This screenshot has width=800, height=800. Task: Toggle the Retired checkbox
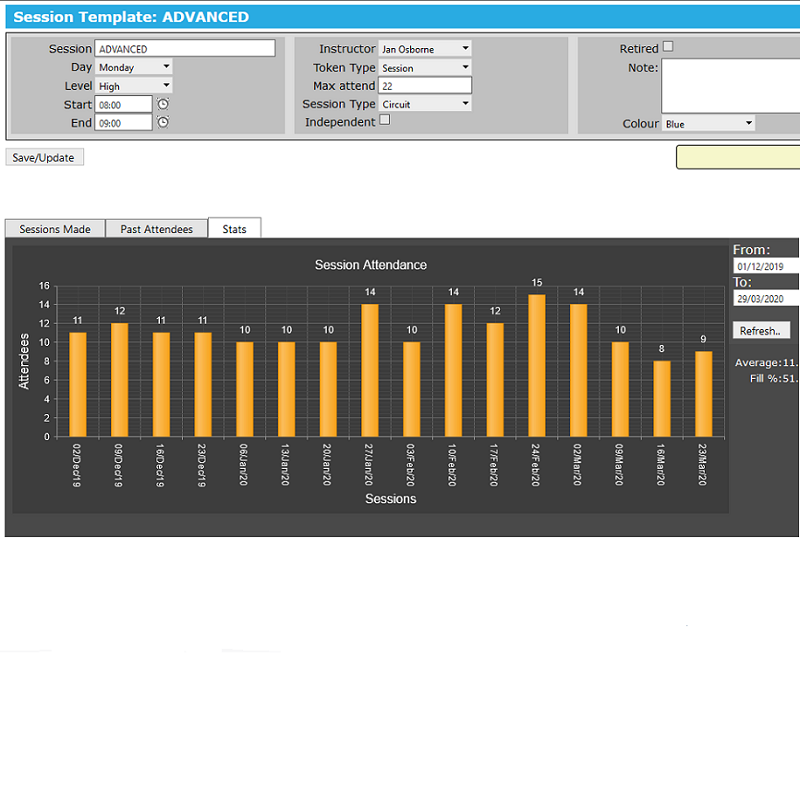(668, 47)
